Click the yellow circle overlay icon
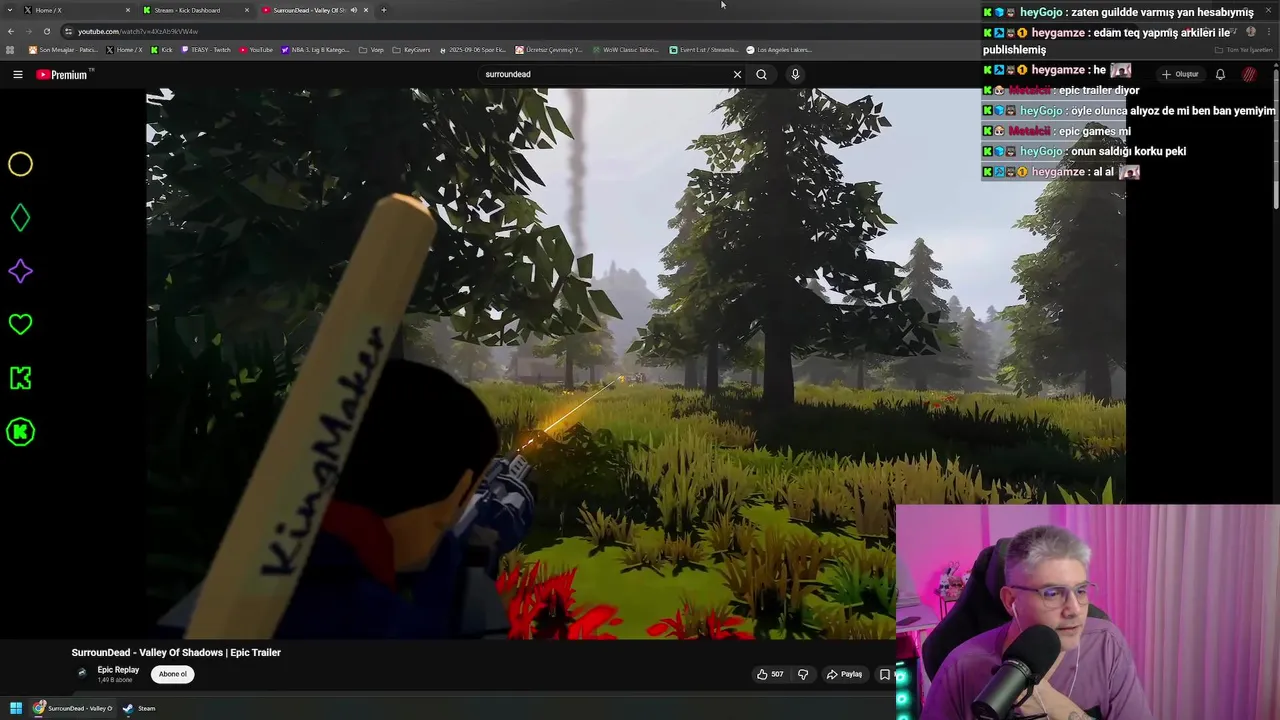 coord(20,164)
